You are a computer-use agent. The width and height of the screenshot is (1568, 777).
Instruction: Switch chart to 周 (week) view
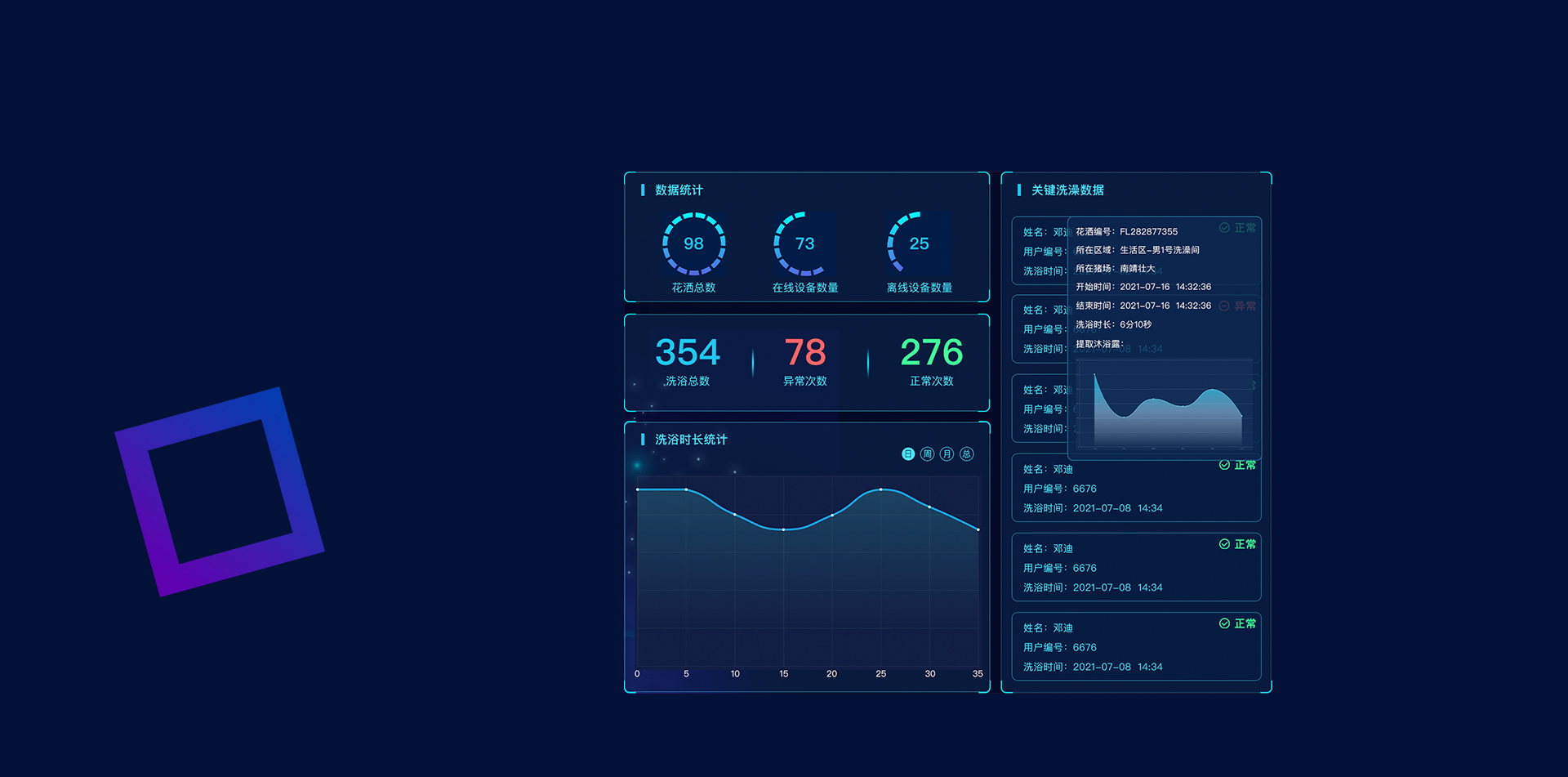click(927, 454)
